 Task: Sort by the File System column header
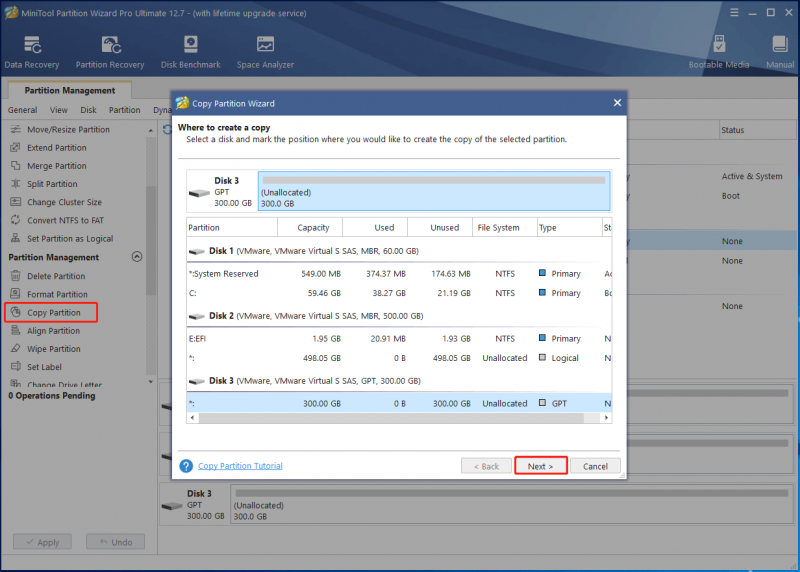point(505,228)
